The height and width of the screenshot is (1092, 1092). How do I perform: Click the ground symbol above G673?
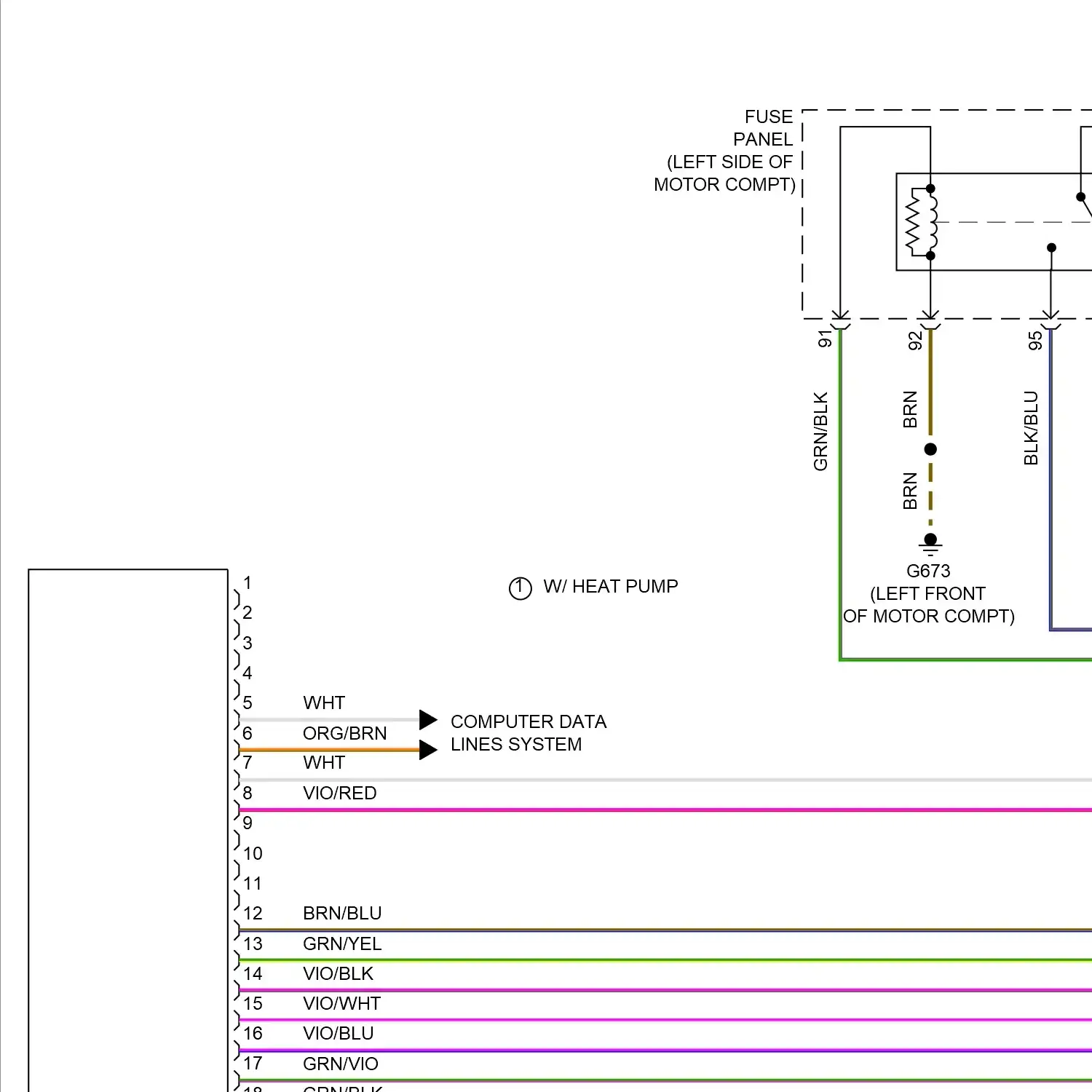coord(930,545)
